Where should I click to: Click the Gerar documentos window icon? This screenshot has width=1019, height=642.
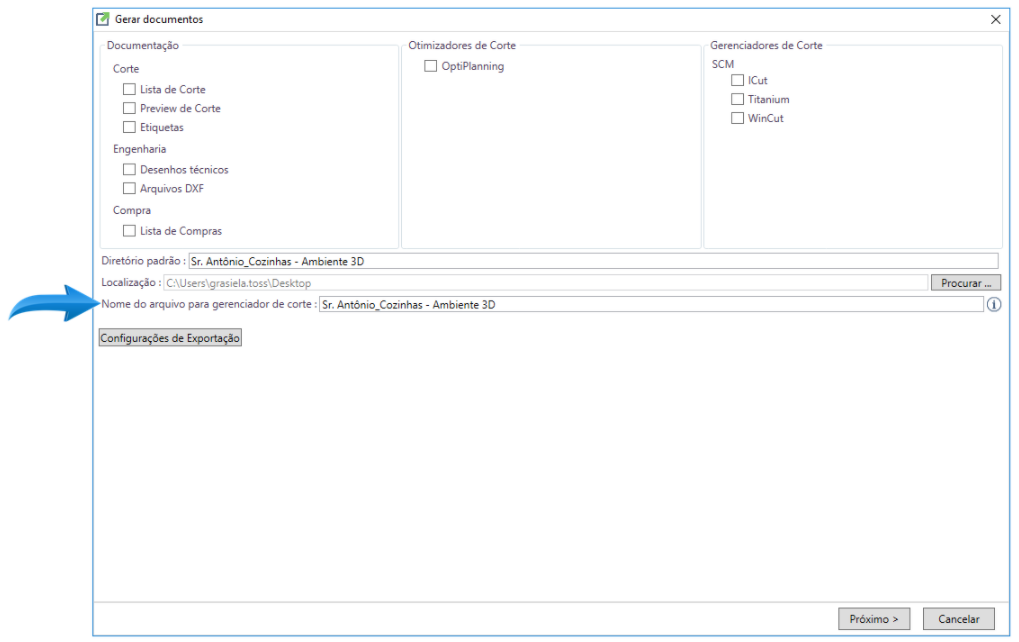click(103, 19)
